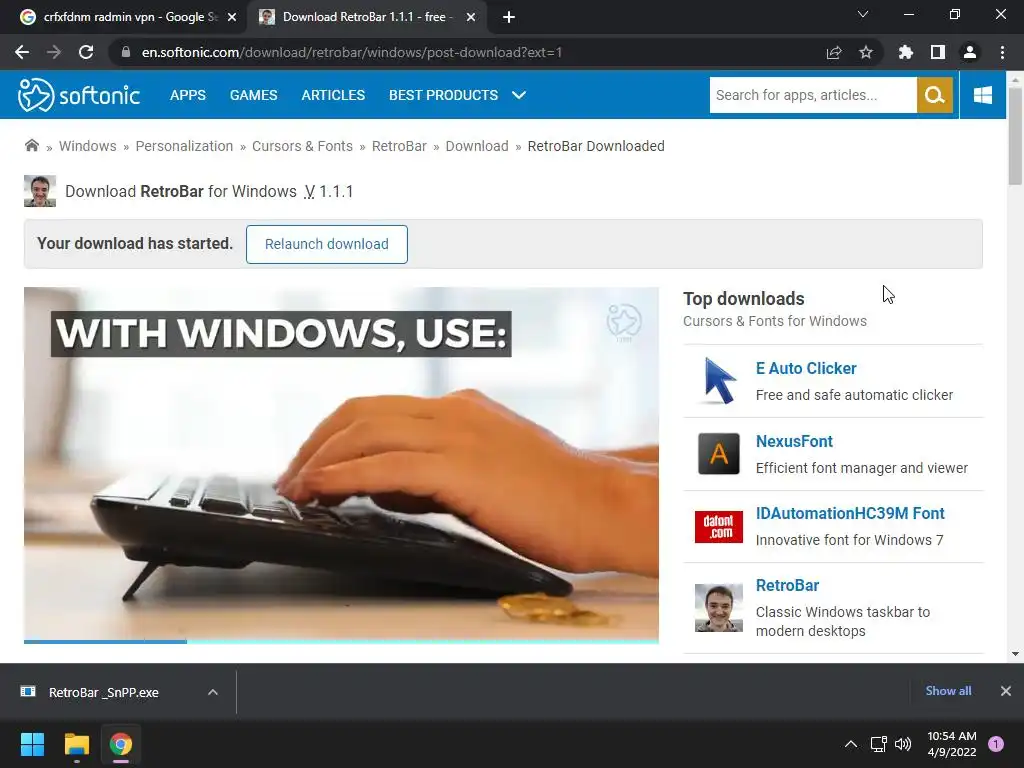The height and width of the screenshot is (768, 1024).
Task: Open the APPS menu
Action: [188, 95]
